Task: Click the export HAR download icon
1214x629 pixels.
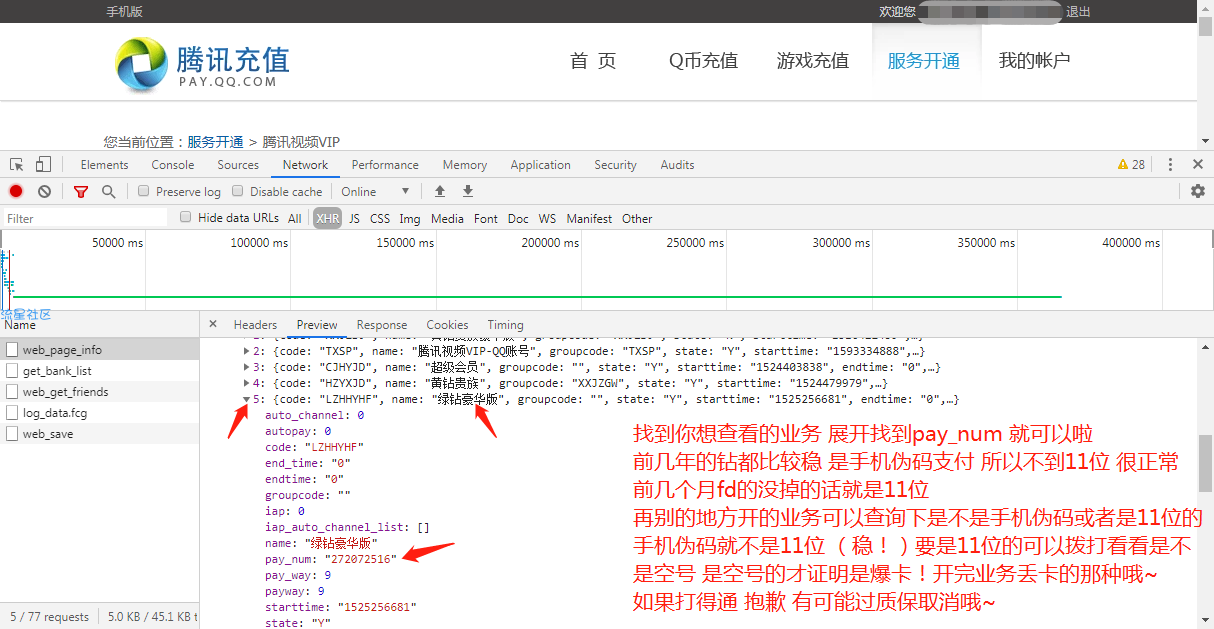Action: [467, 191]
